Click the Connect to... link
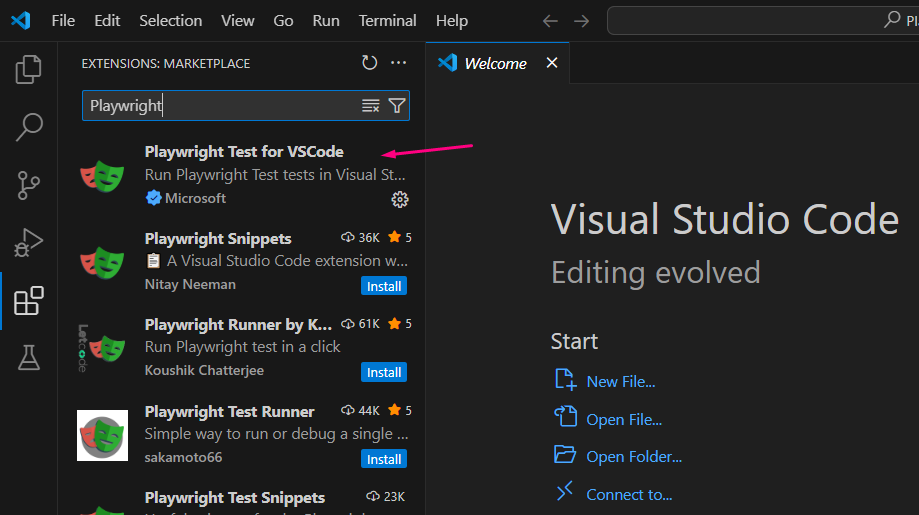 tap(629, 495)
